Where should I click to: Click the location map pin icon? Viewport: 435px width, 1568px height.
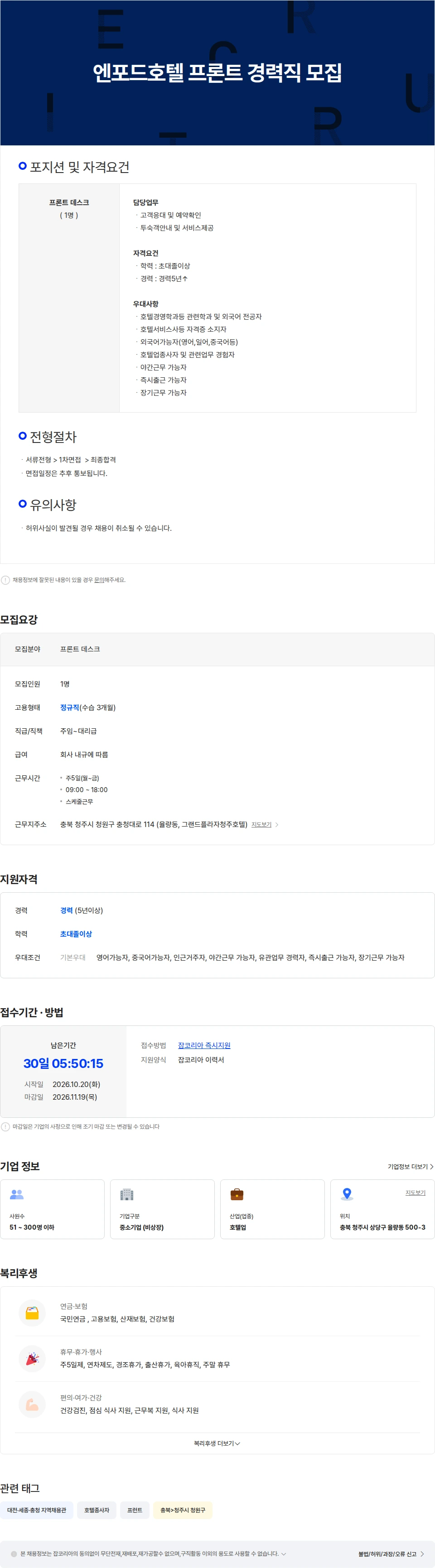point(347,1194)
